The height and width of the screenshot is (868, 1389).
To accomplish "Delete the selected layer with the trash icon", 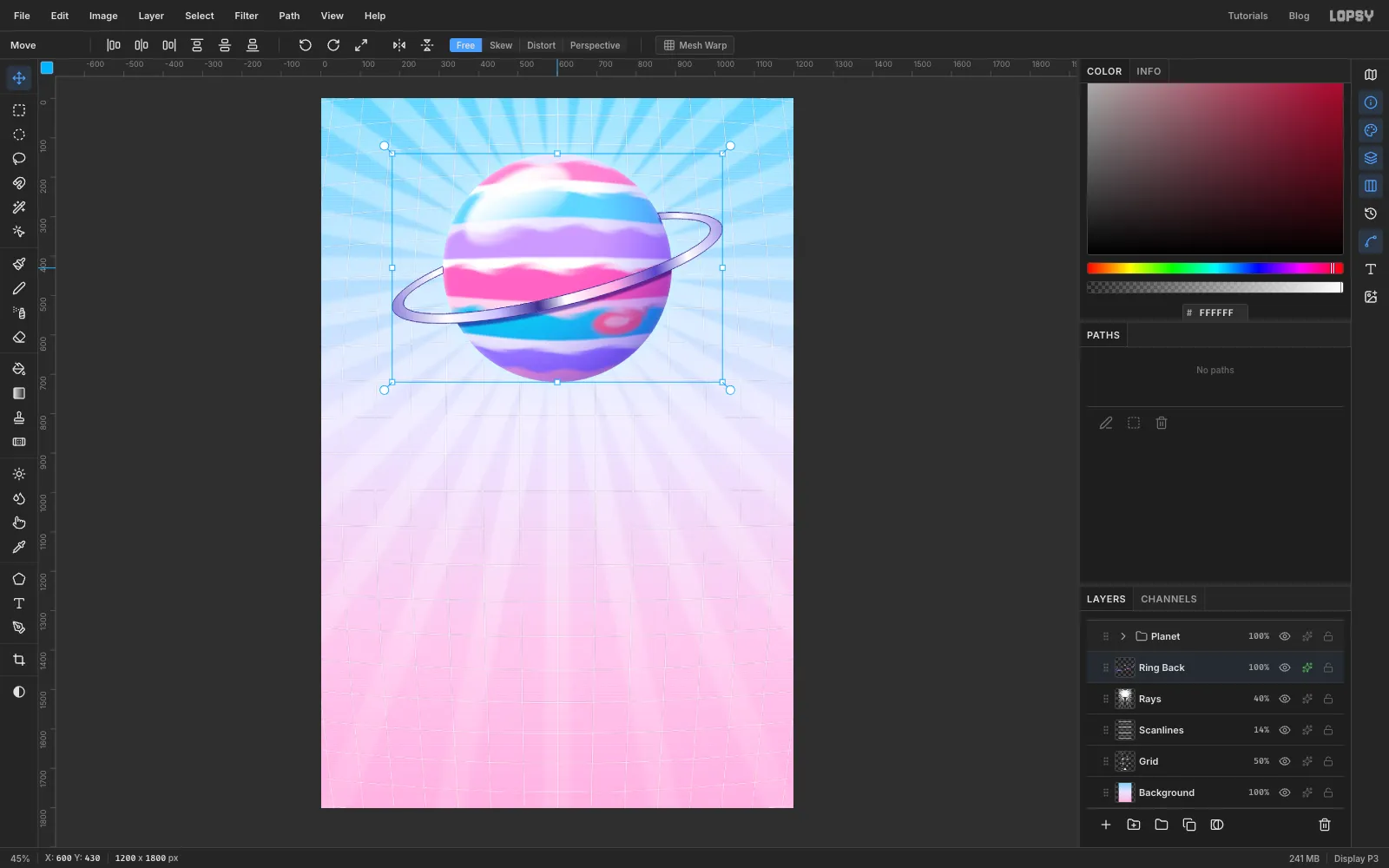I will [x=1325, y=825].
